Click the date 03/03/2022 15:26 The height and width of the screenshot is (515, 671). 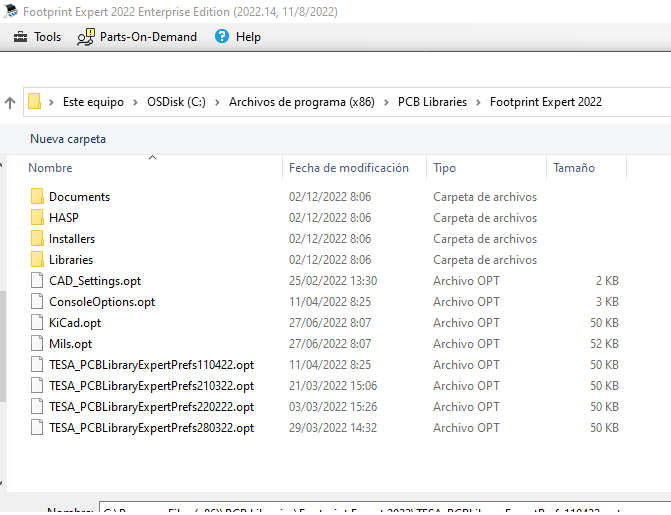(x=333, y=407)
